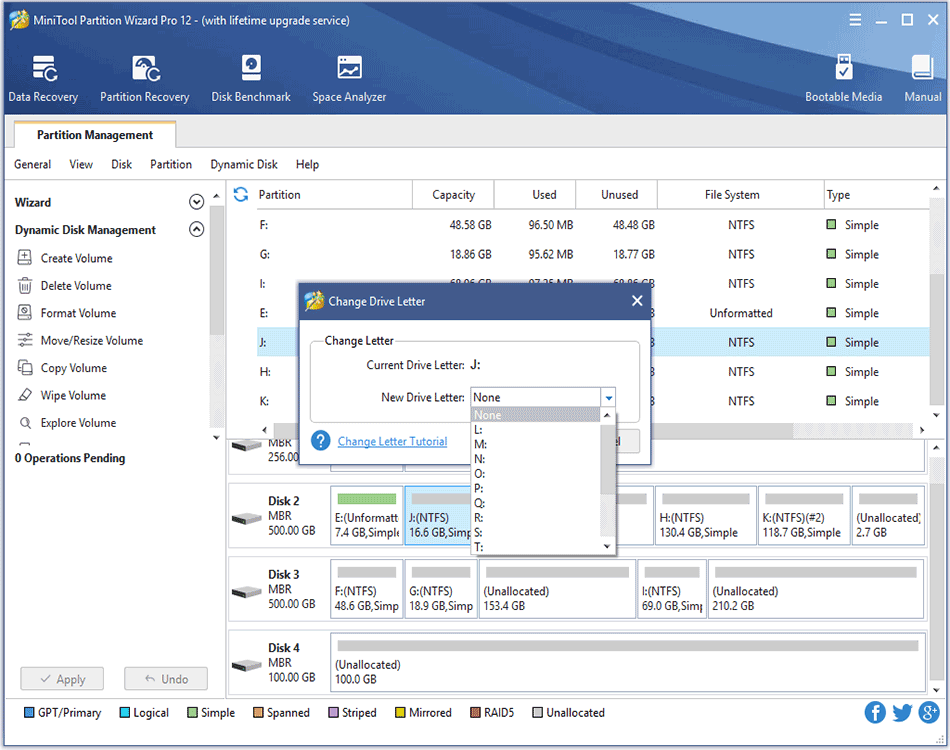Screen dimensions: 950x750
Task: Choose drive letter R:
Action: click(536, 517)
